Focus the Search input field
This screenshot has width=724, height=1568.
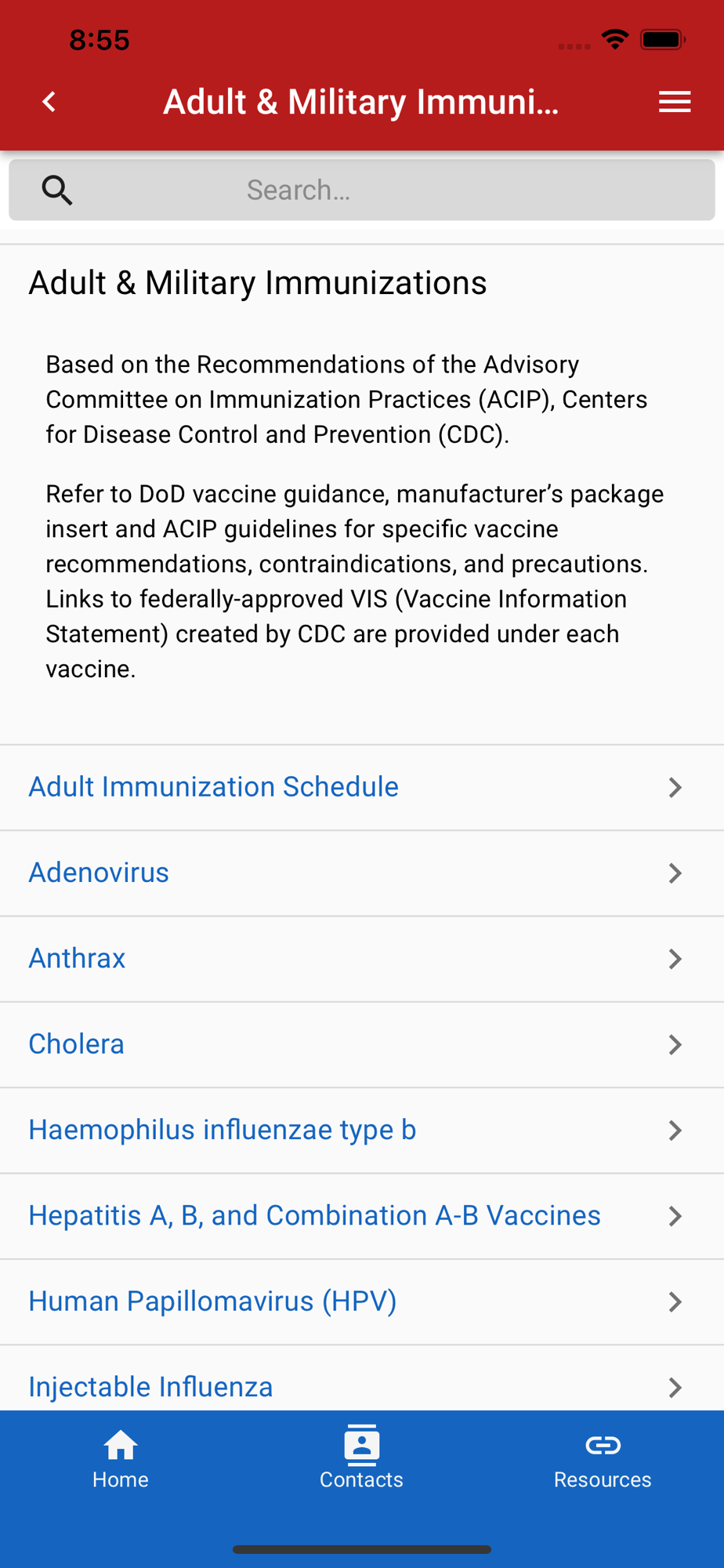coord(362,191)
